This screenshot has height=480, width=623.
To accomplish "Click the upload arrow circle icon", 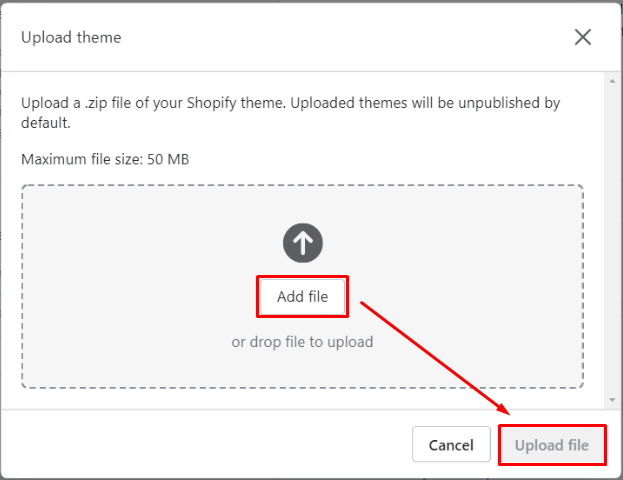I will click(302, 241).
